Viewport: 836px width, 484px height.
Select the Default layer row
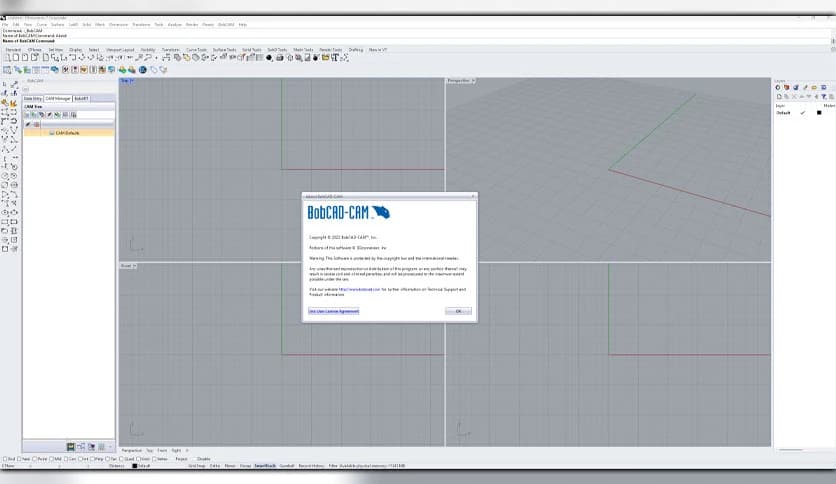tap(804, 113)
